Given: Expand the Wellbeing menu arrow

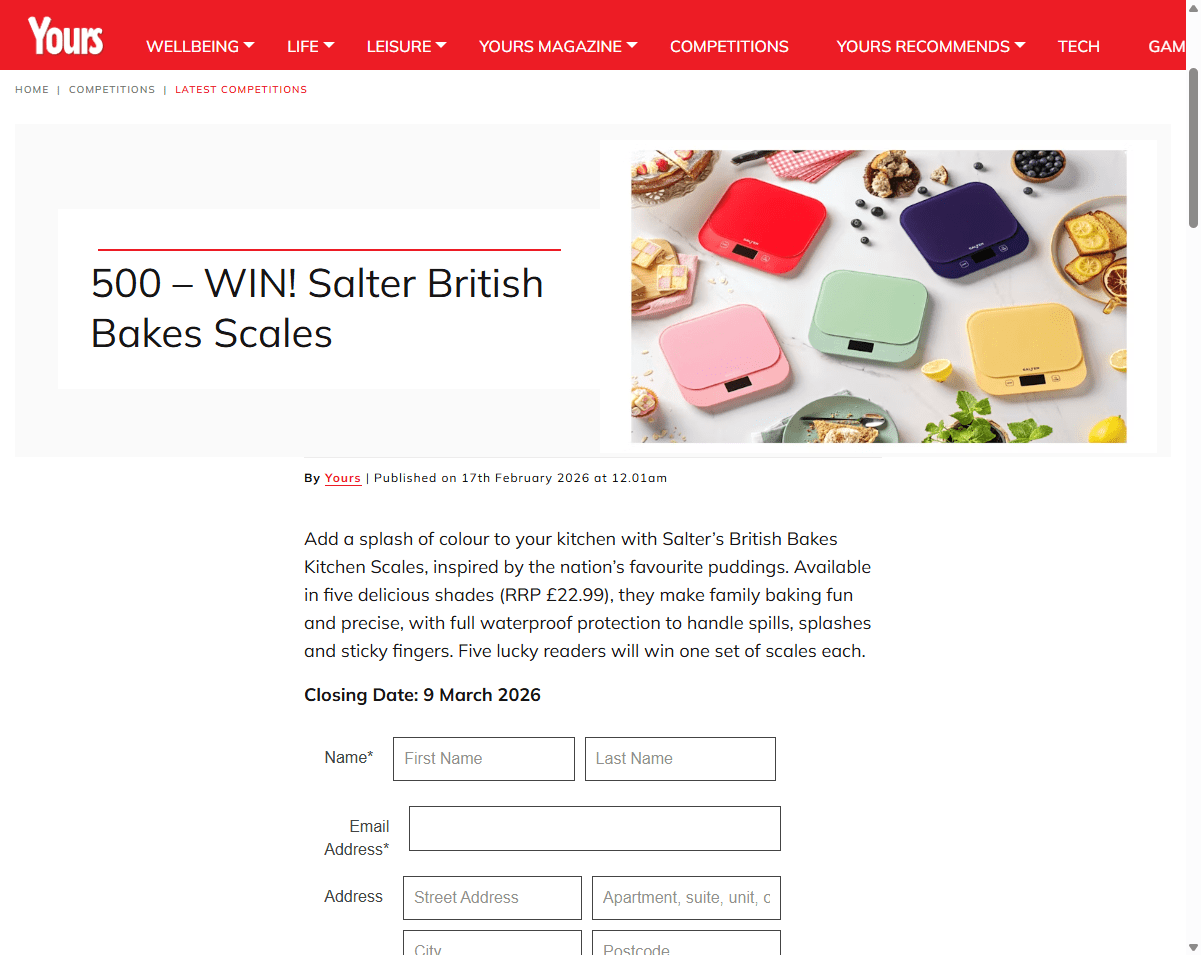Looking at the screenshot, I should tap(249, 45).
